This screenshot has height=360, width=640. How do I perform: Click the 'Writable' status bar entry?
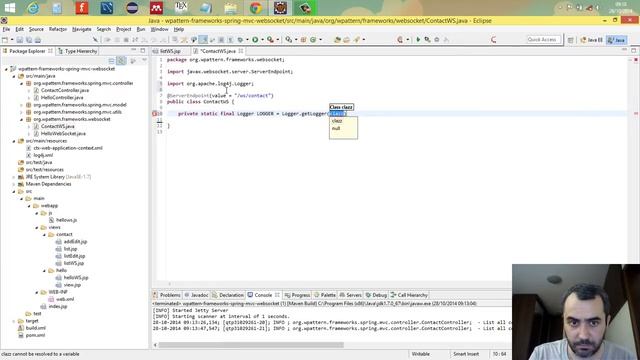point(420,354)
